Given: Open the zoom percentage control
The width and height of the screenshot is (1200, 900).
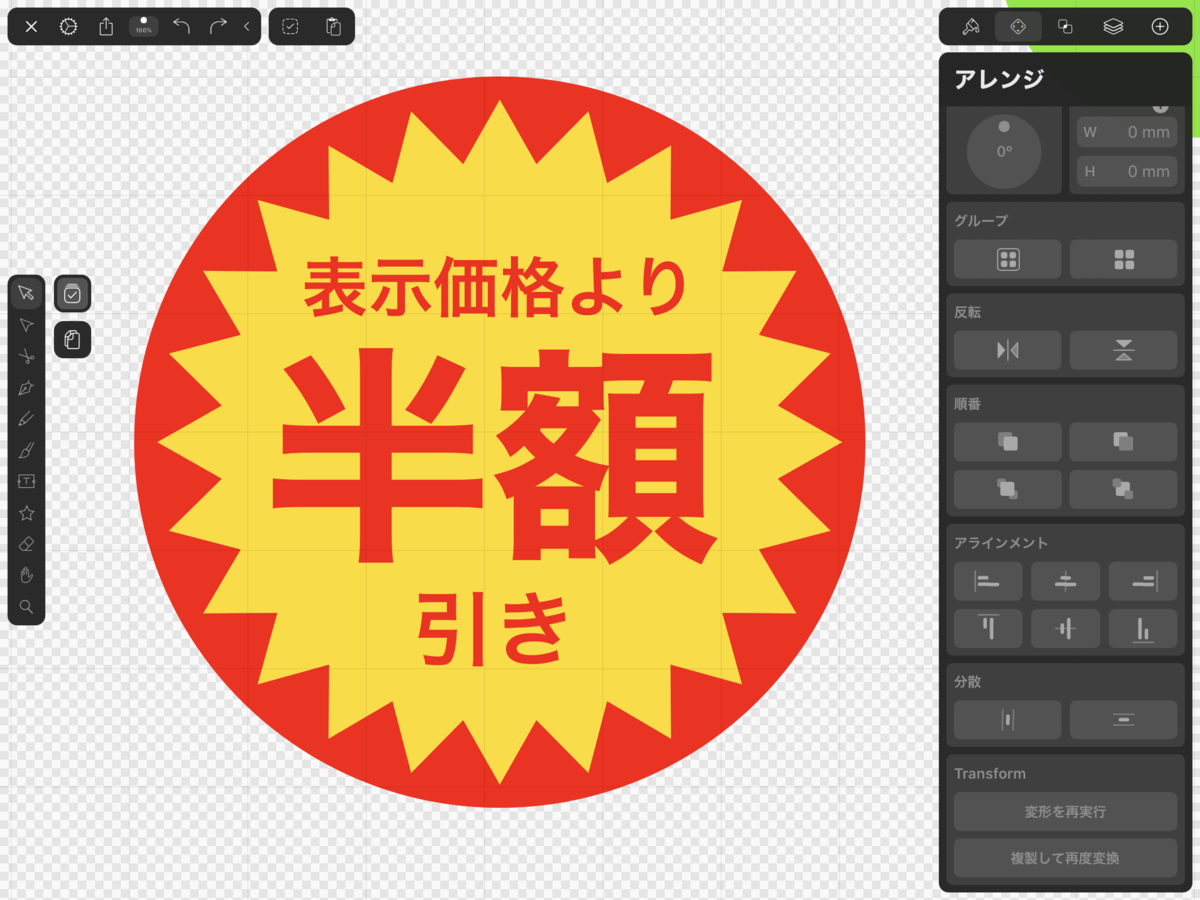Looking at the screenshot, I should tap(143, 26).
